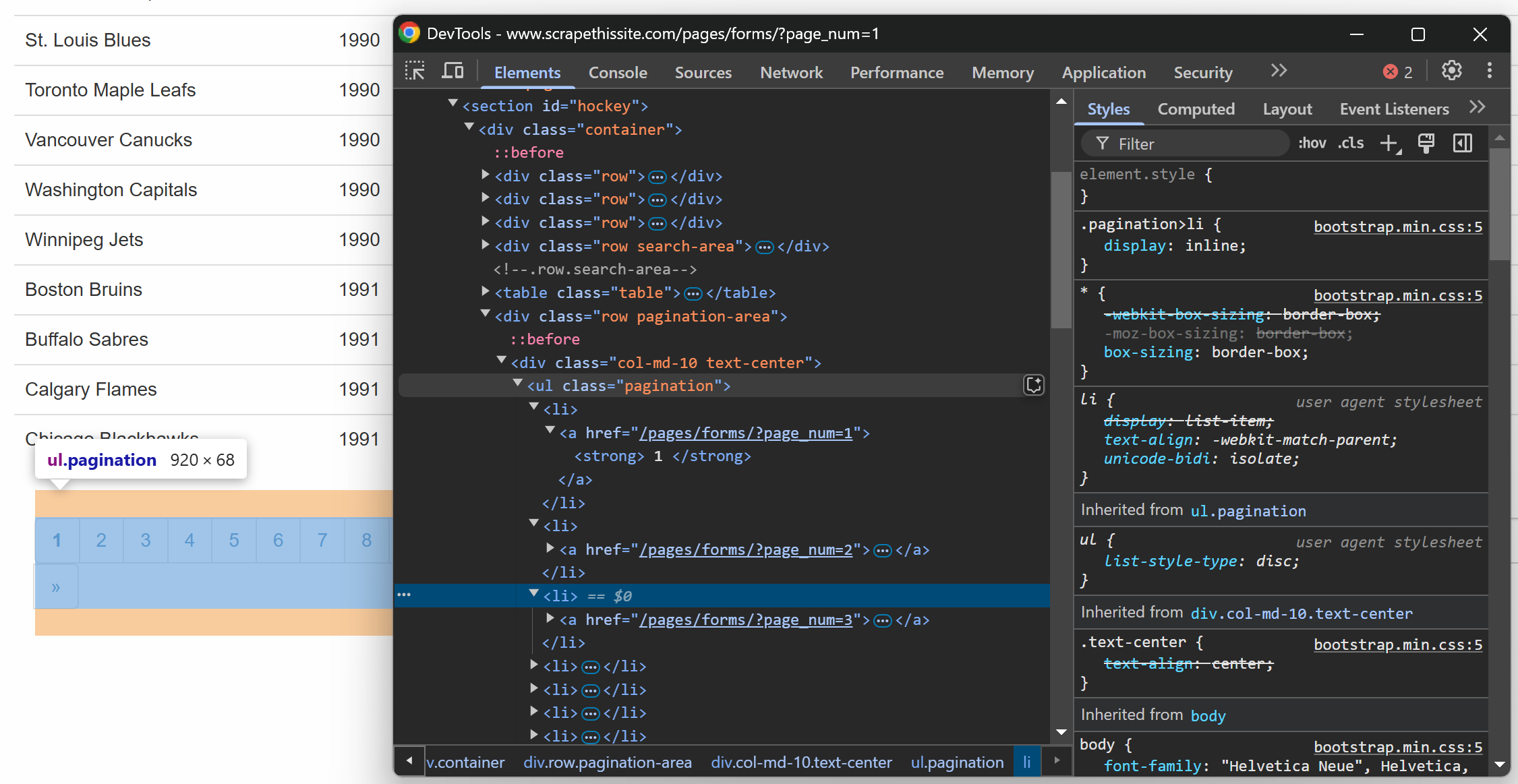Image resolution: width=1518 pixels, height=784 pixels.
Task: Toggle device toolbar emulation icon
Action: pyautogui.click(x=453, y=71)
